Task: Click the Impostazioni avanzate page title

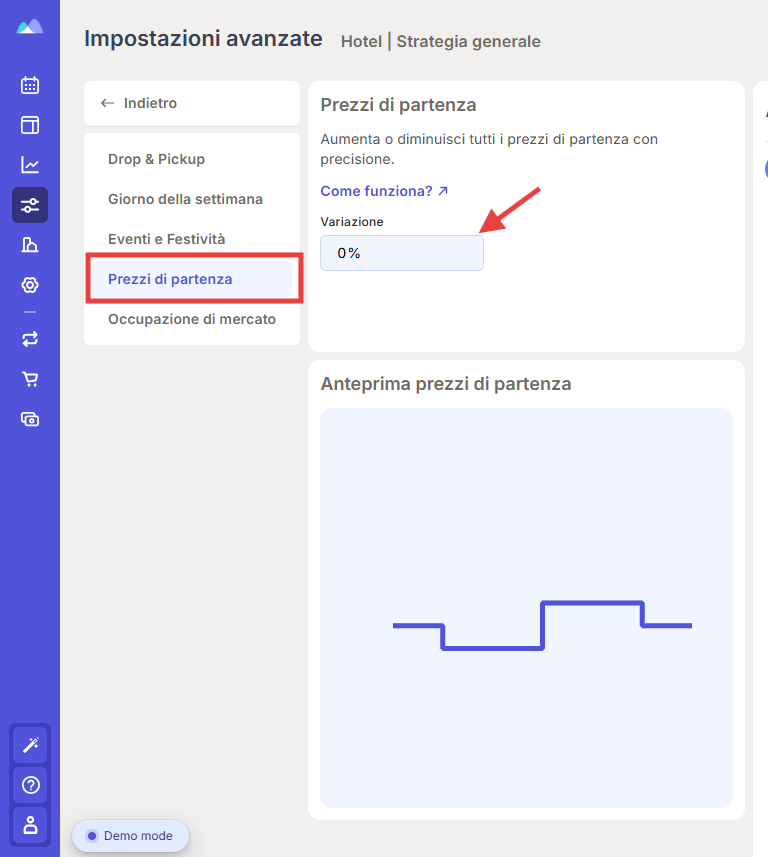Action: (x=203, y=39)
